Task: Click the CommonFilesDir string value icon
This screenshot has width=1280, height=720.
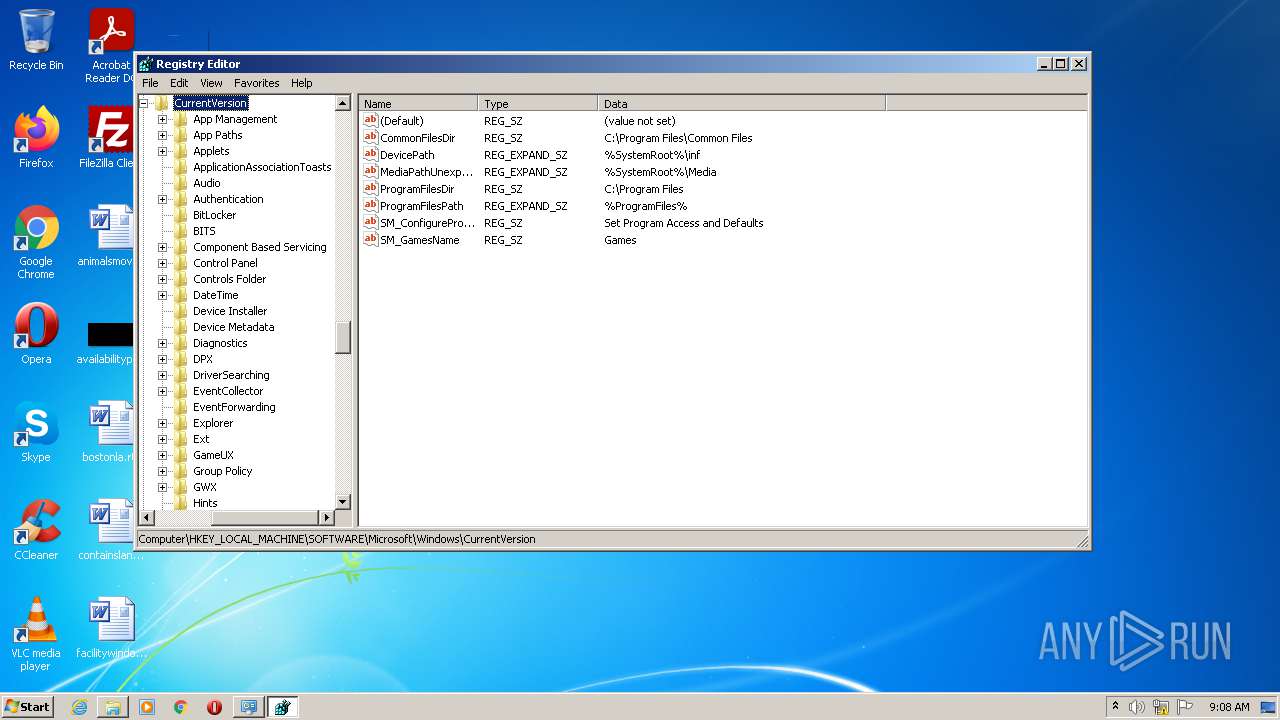Action: pos(370,137)
